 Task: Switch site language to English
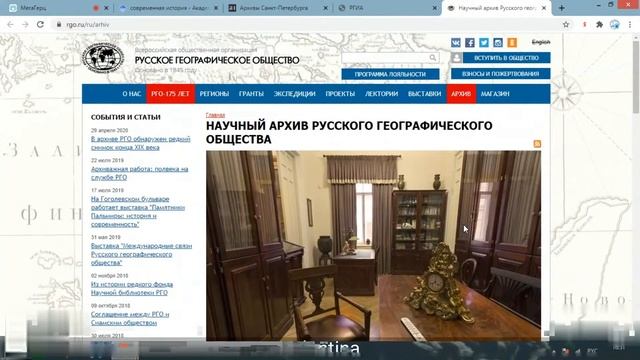coord(541,42)
